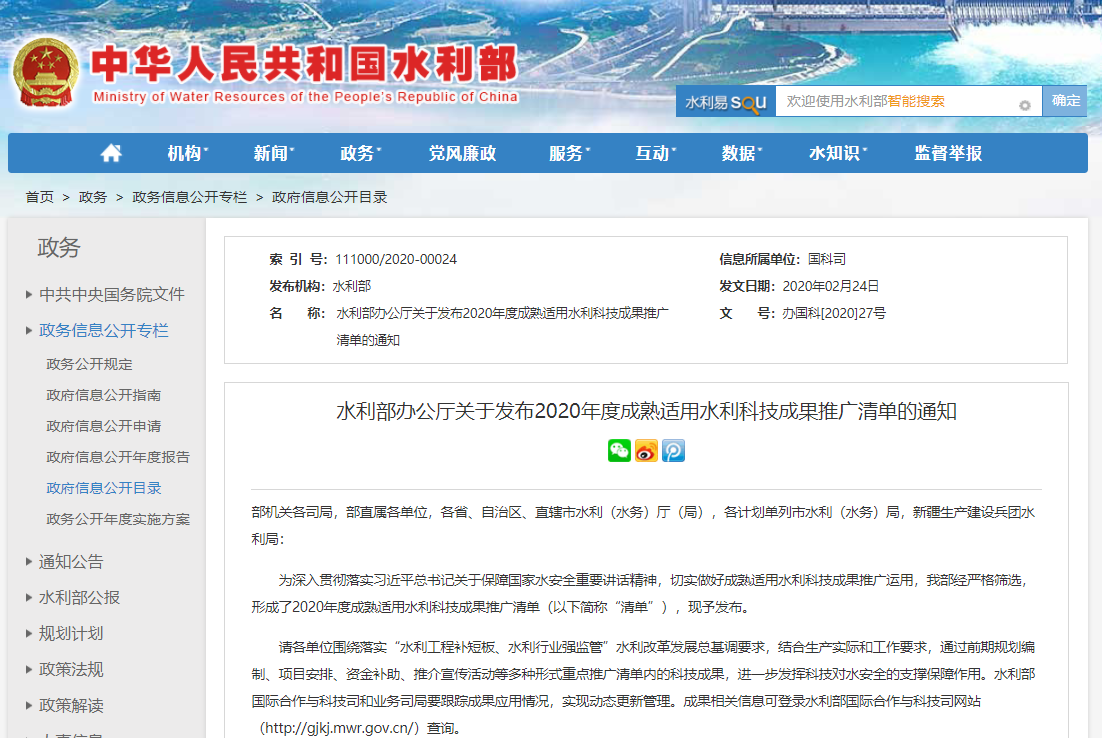Share the notice via Weibo icon
The image size is (1102, 738).
pos(646,451)
